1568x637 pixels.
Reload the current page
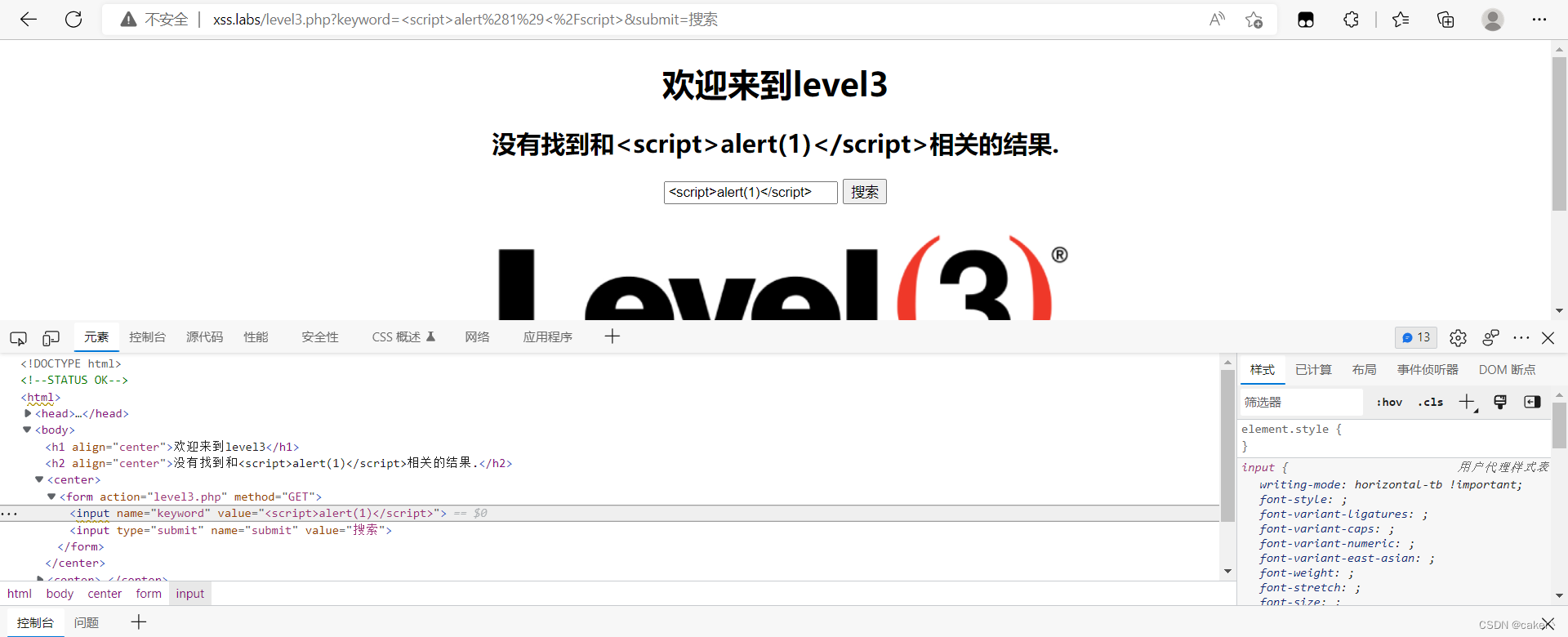click(73, 20)
